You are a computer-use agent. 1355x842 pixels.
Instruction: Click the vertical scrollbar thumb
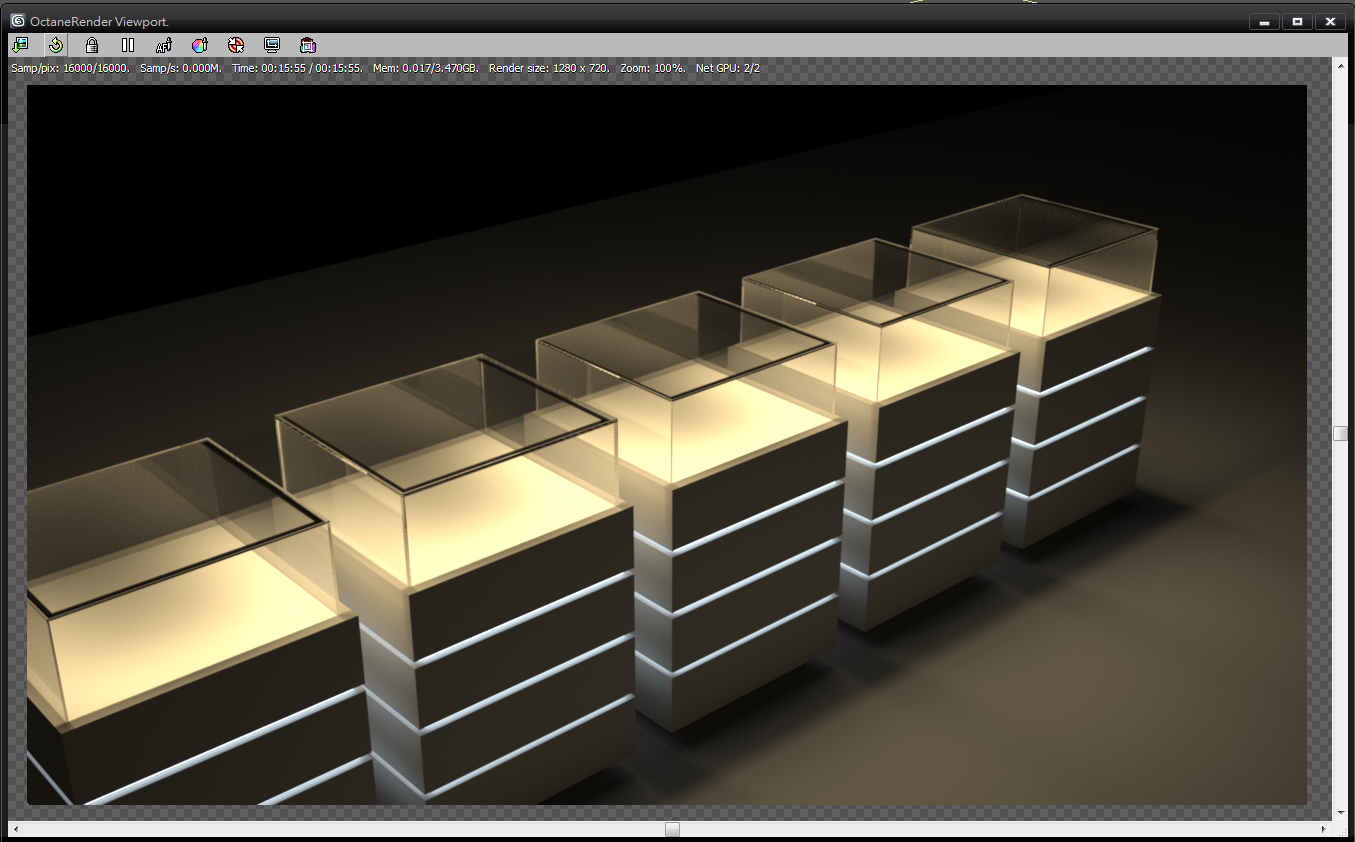(1340, 433)
